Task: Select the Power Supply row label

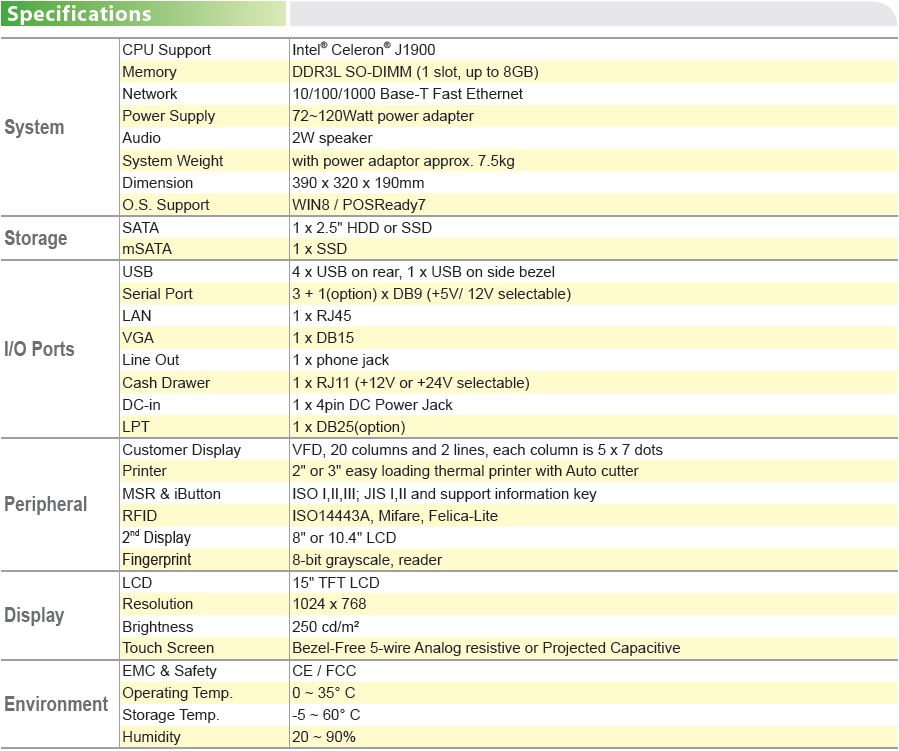Action: click(169, 116)
